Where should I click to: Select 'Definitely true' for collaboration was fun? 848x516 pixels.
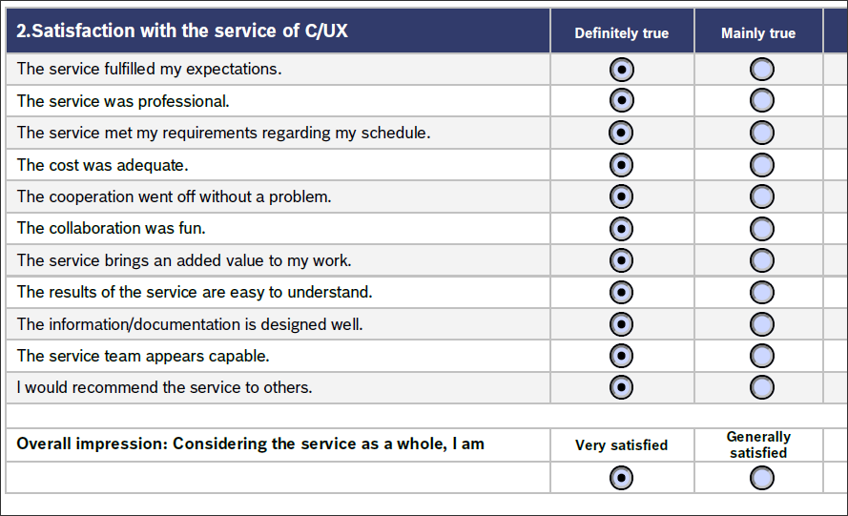(621, 229)
